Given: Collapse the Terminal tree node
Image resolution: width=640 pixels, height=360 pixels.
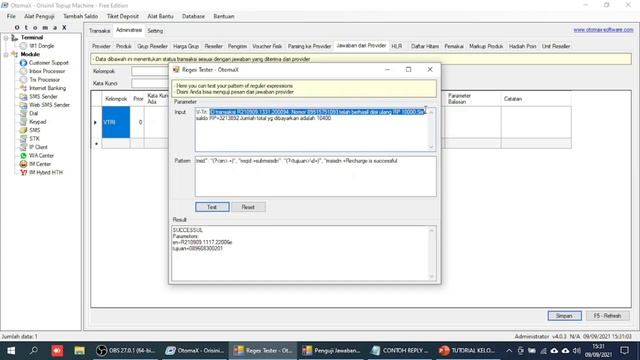Looking at the screenshot, I should pos(6,38).
